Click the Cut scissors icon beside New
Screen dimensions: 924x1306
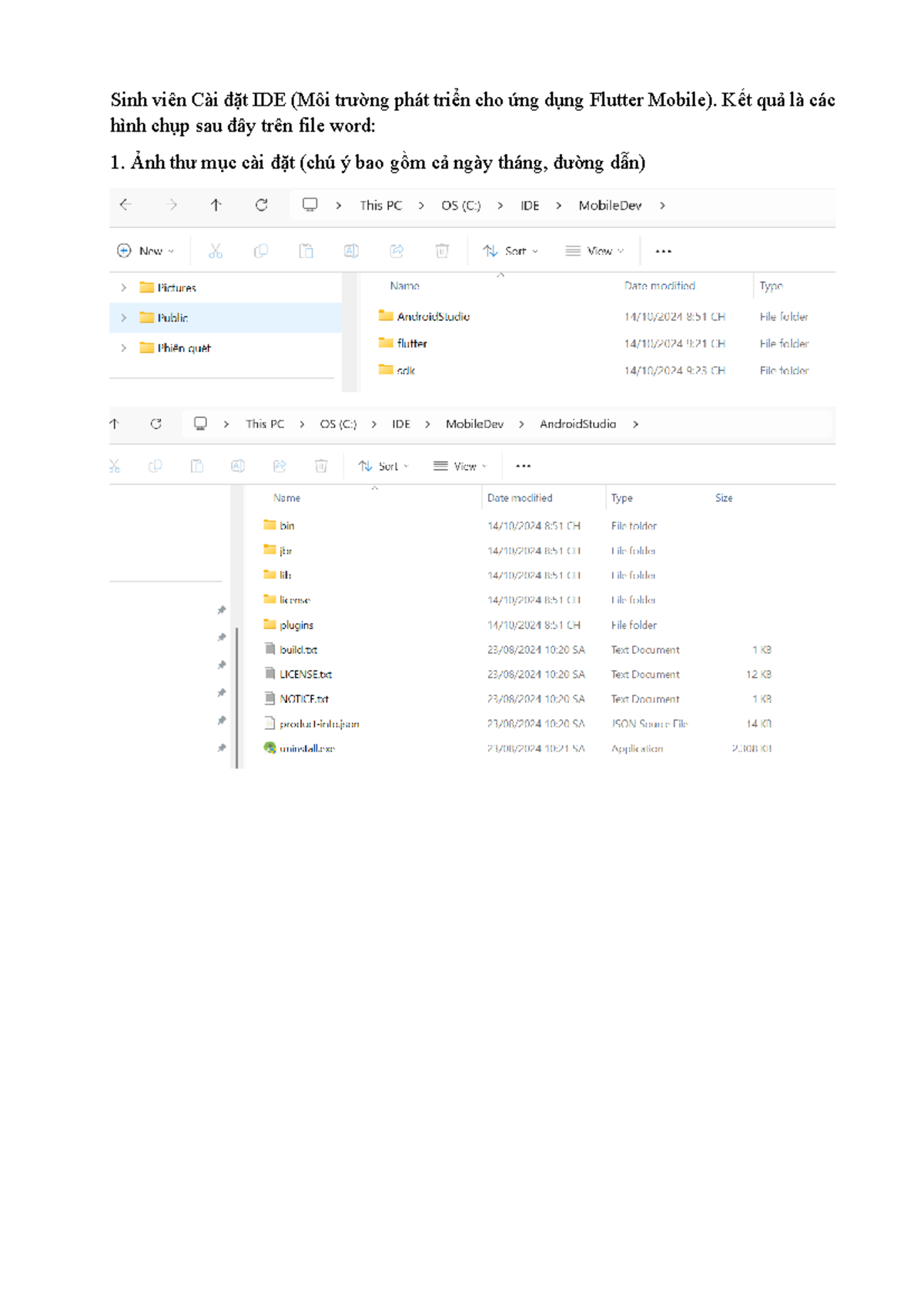pyautogui.click(x=216, y=251)
